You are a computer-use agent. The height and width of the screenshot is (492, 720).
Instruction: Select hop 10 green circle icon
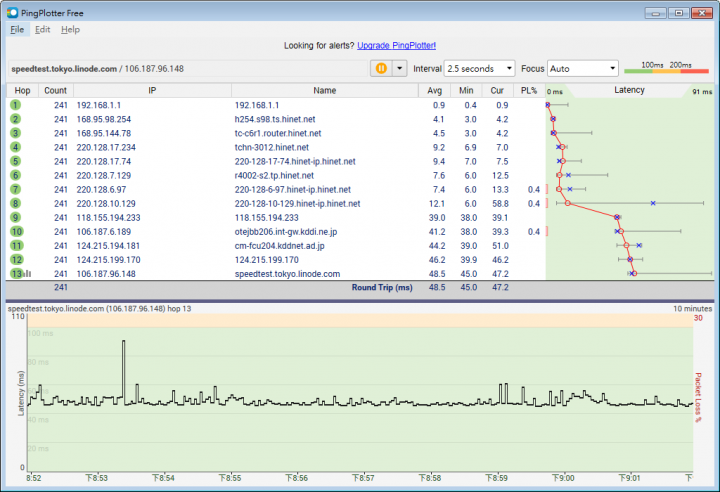[x=17, y=232]
